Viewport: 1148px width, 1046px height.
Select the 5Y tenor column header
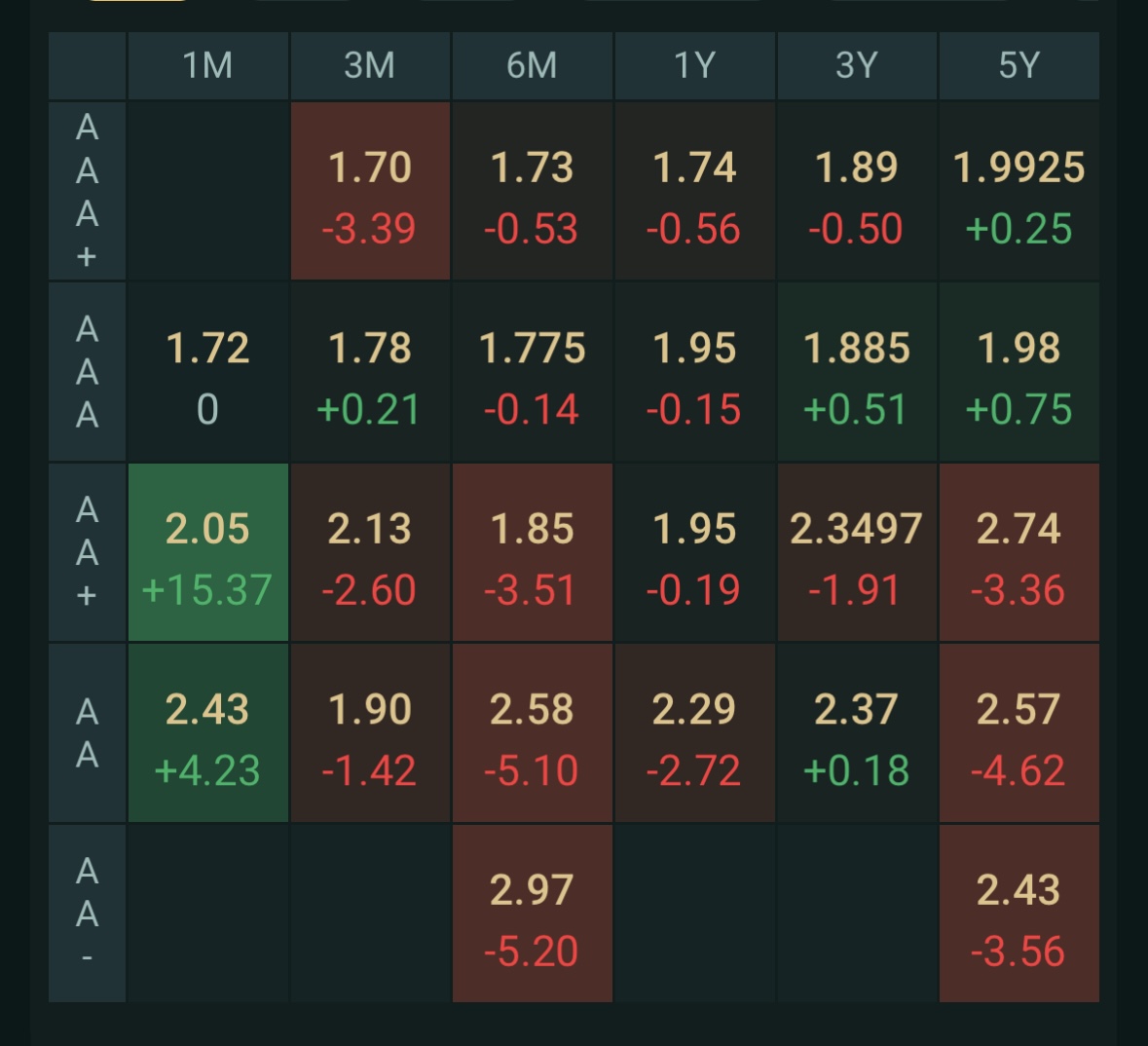tap(1018, 65)
